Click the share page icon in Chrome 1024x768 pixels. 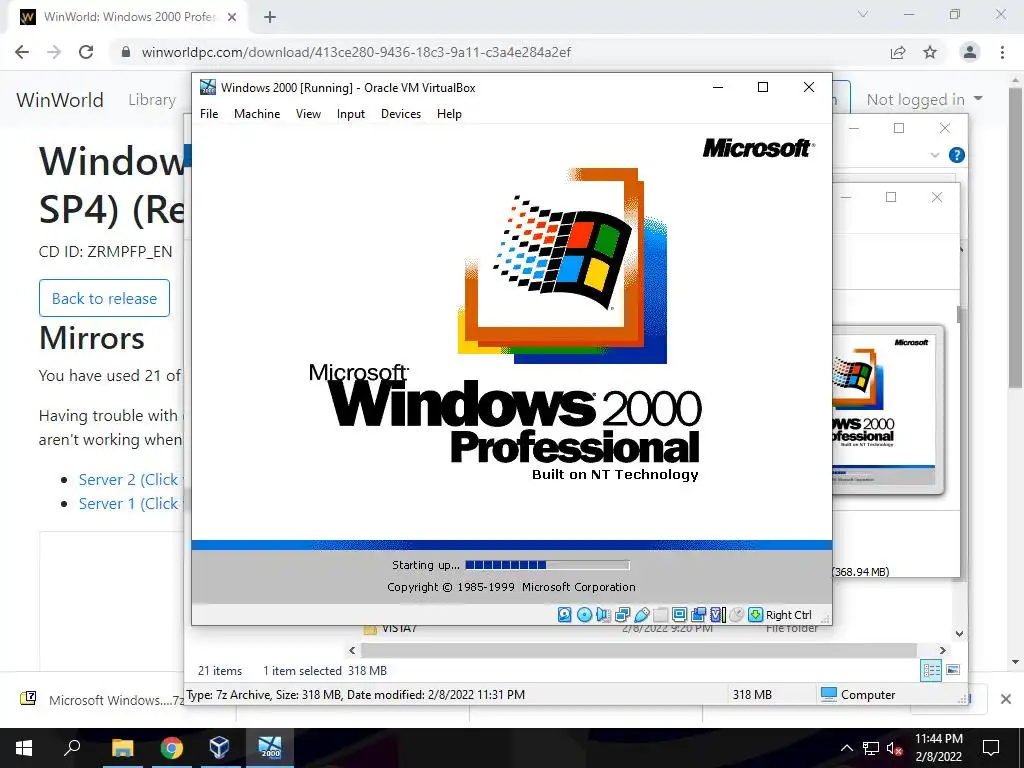pyautogui.click(x=898, y=52)
